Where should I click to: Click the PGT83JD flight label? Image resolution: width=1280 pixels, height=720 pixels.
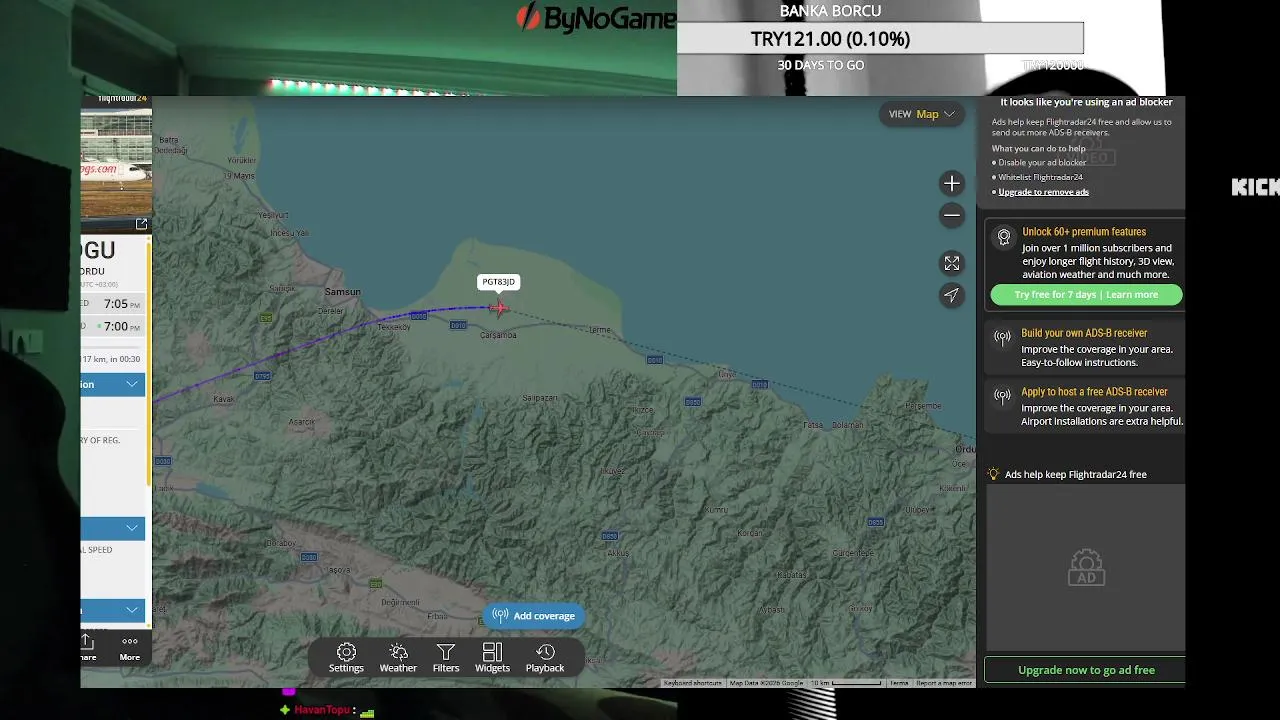click(x=498, y=282)
